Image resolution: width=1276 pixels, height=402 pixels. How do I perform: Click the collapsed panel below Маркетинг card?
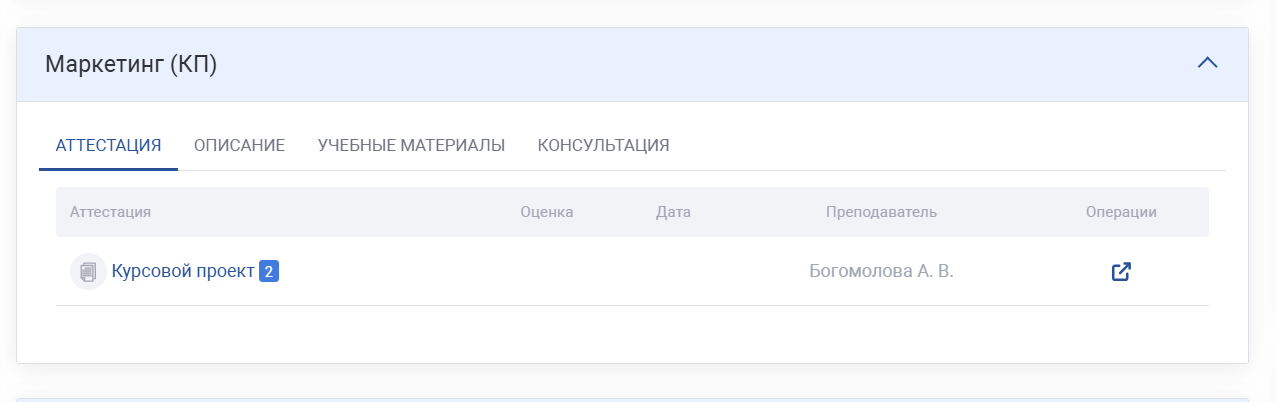632,399
